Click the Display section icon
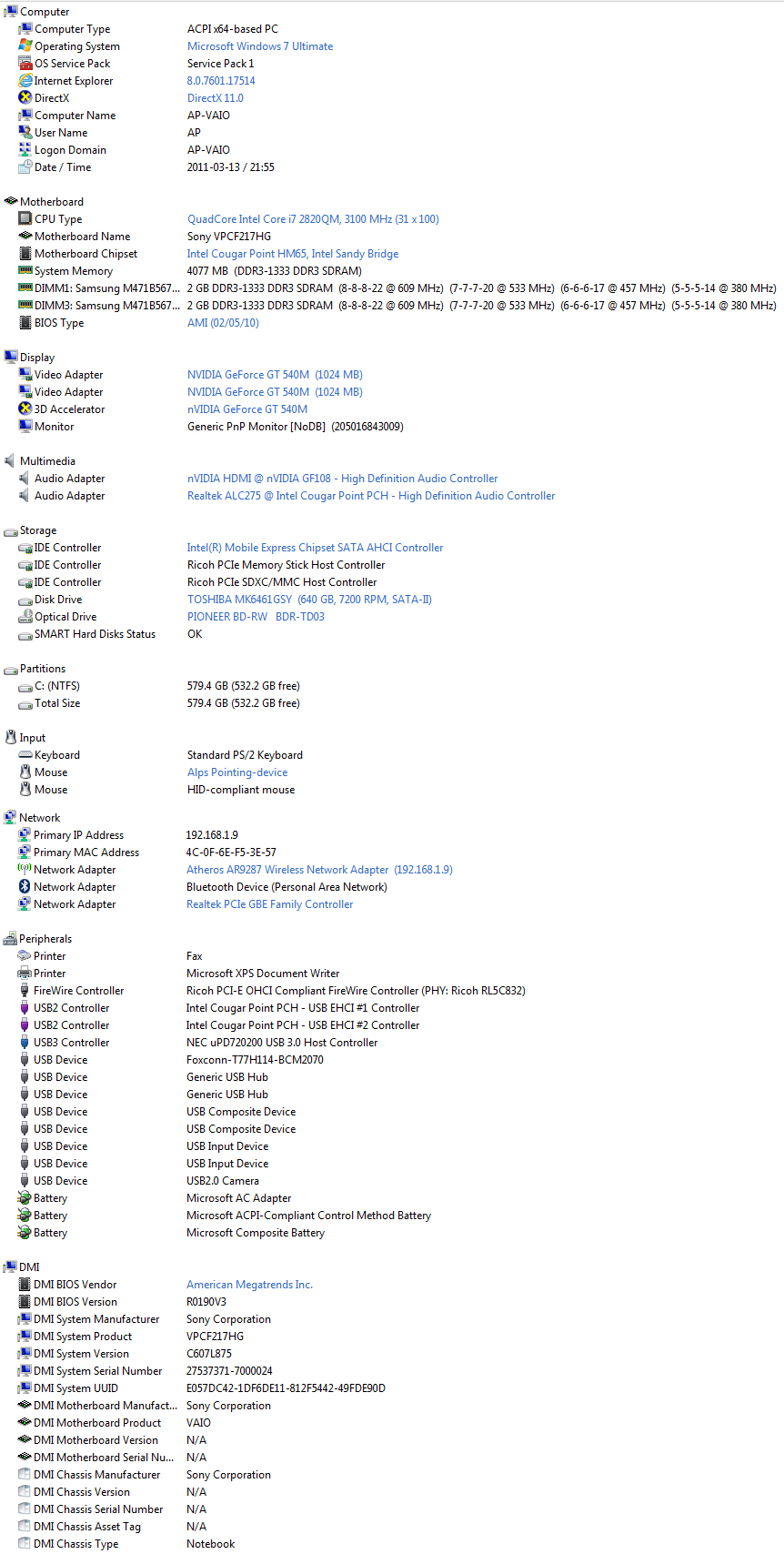 coord(11,358)
